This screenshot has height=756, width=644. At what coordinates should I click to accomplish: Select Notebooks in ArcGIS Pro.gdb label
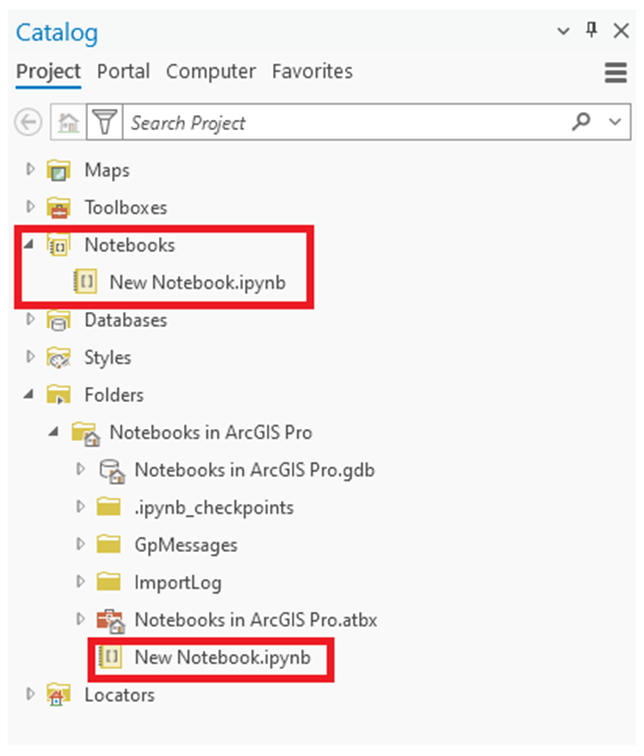click(x=255, y=470)
